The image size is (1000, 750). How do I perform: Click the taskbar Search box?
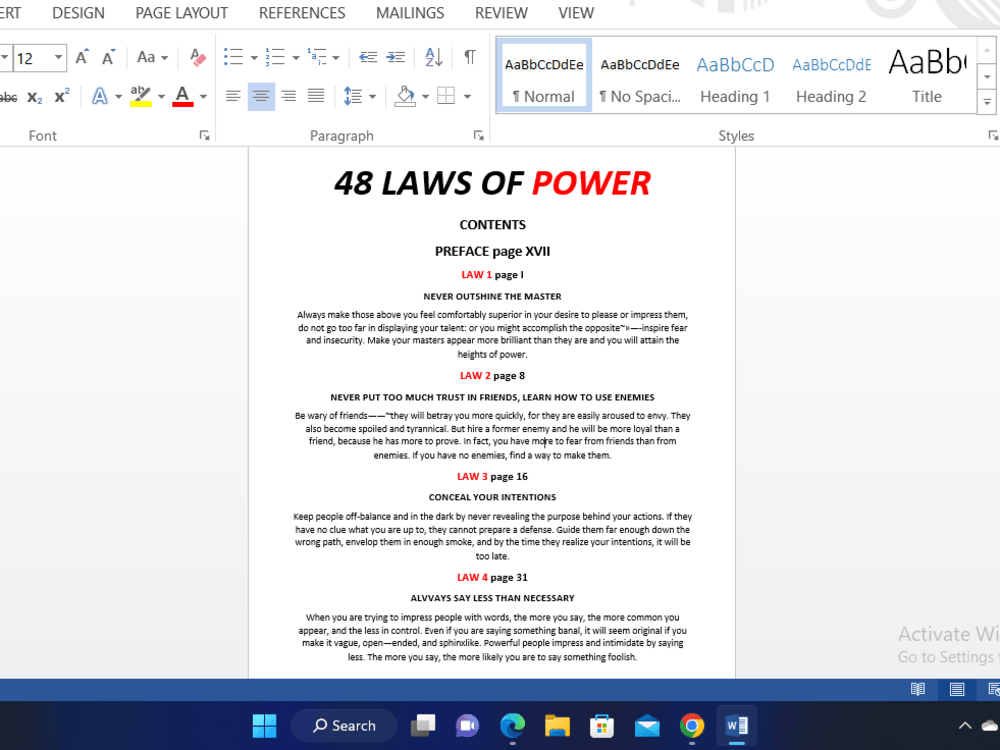(344, 726)
